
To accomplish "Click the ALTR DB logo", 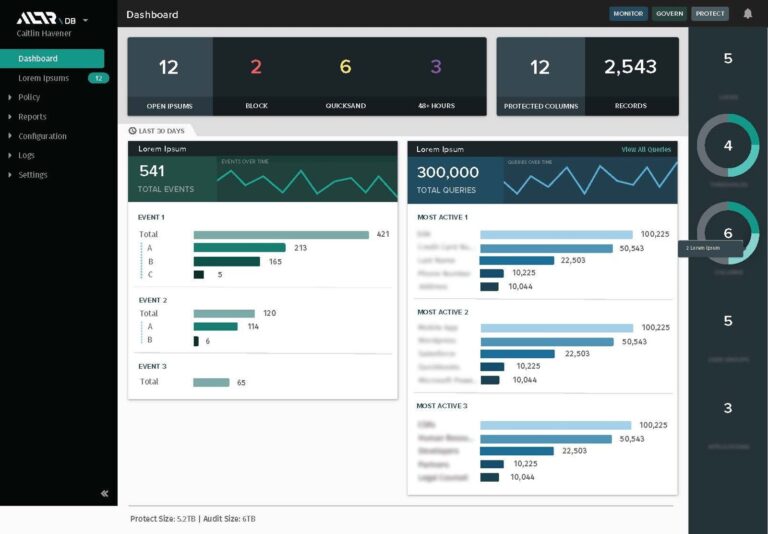I will point(46,19).
